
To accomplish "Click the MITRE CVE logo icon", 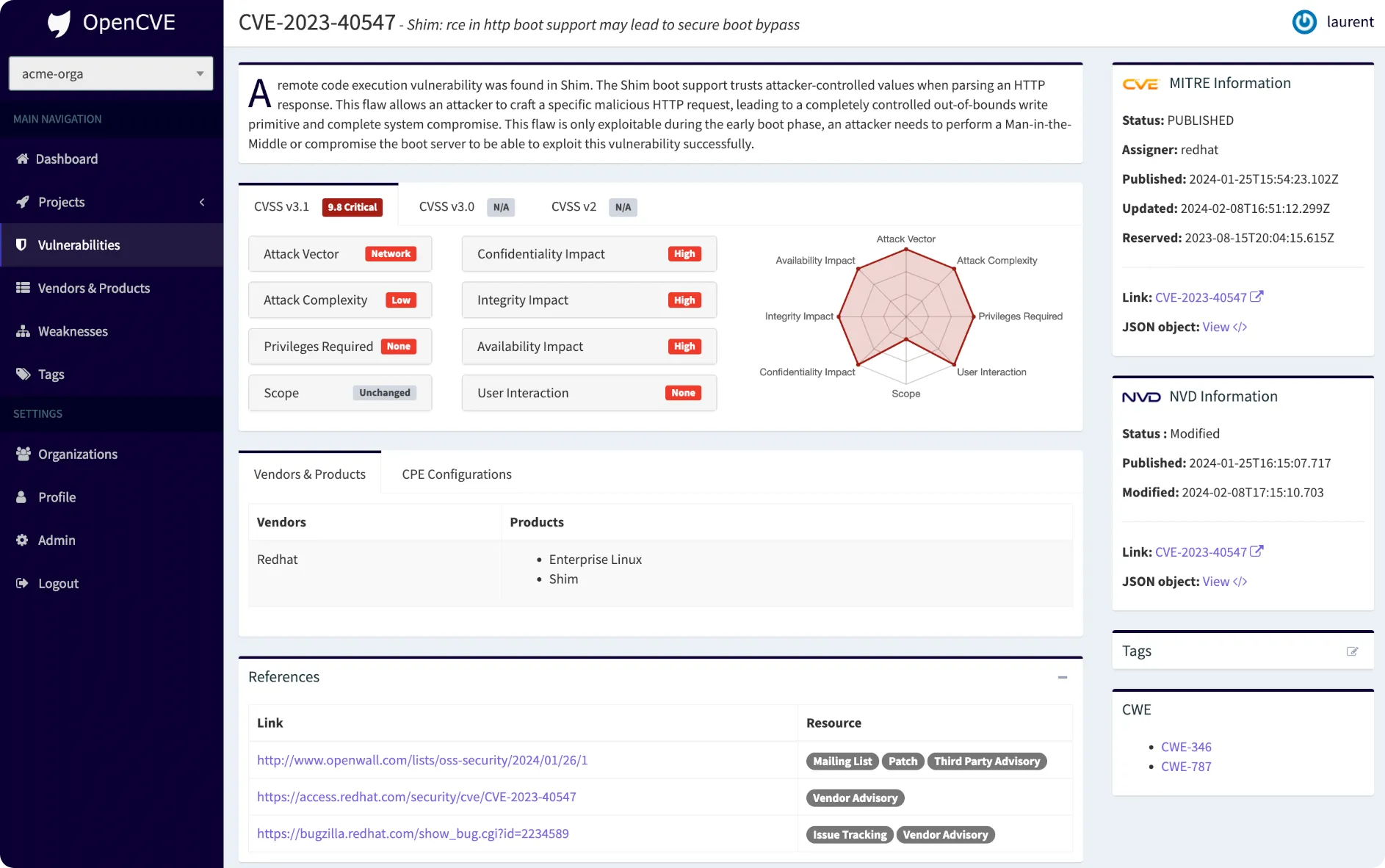I will click(1140, 84).
